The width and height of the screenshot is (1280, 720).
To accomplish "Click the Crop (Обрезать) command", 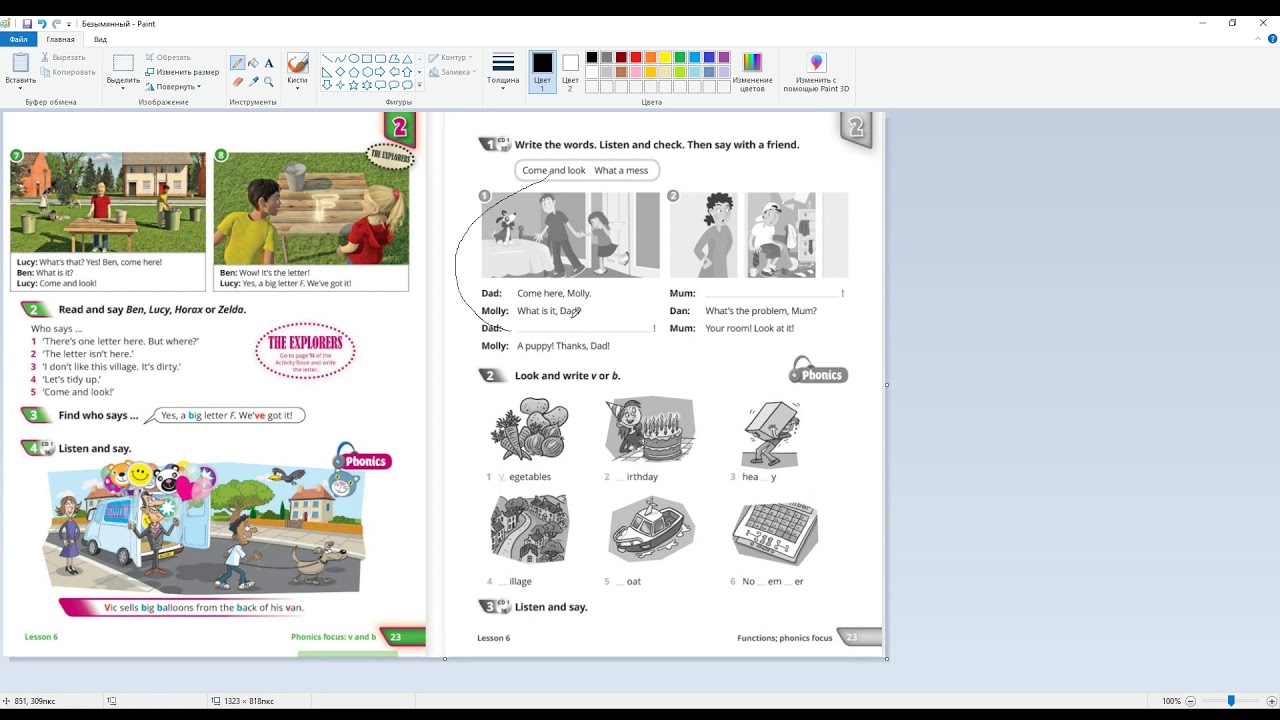I will click(168, 57).
